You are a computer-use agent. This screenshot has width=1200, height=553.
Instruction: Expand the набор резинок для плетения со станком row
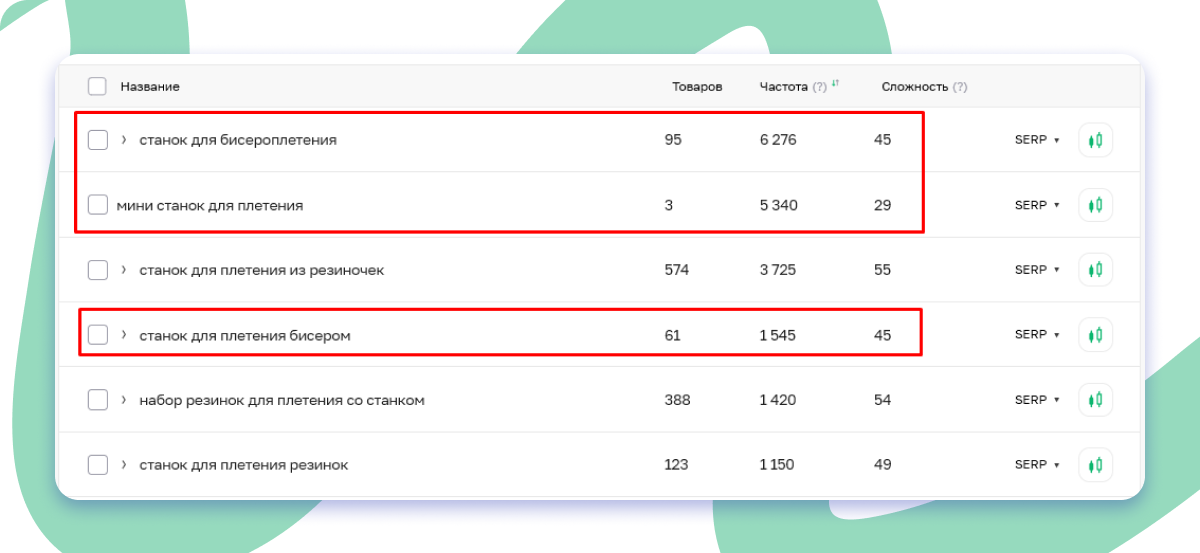tap(124, 400)
